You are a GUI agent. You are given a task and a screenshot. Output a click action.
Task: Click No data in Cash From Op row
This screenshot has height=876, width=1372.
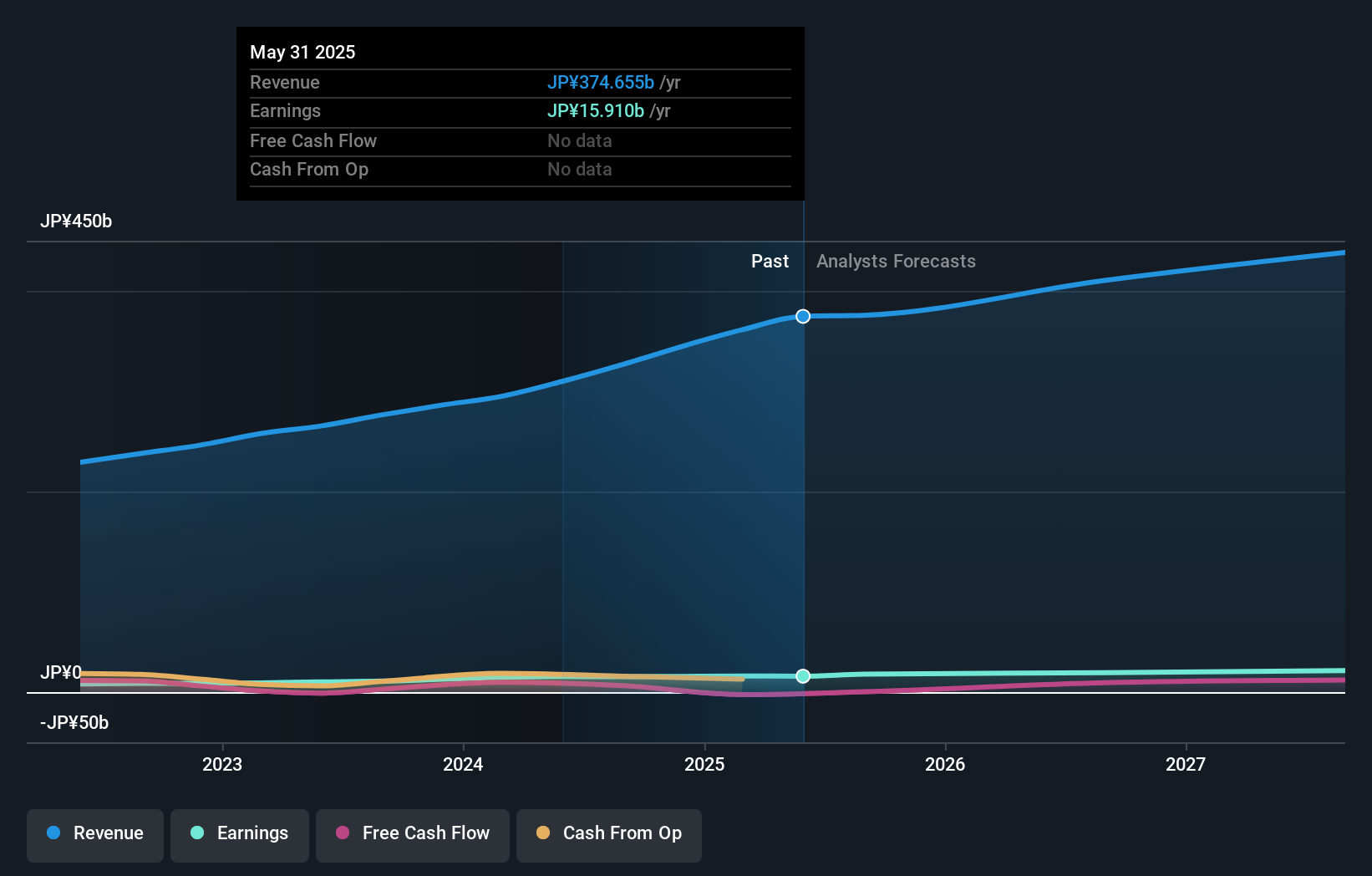coord(580,169)
